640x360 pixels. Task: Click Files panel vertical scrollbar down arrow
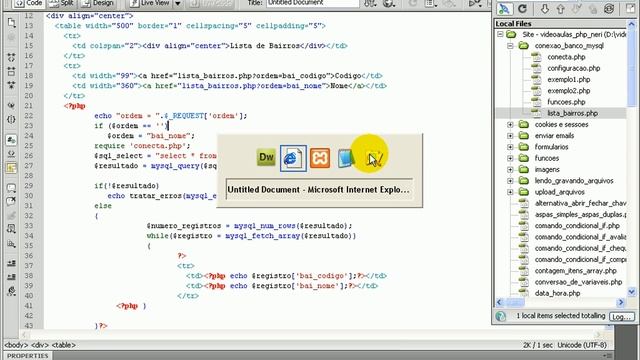click(631, 292)
